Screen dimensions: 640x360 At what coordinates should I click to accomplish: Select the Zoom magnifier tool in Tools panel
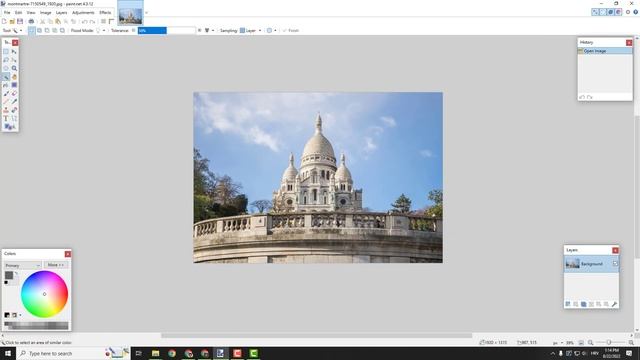pyautogui.click(x=14, y=68)
